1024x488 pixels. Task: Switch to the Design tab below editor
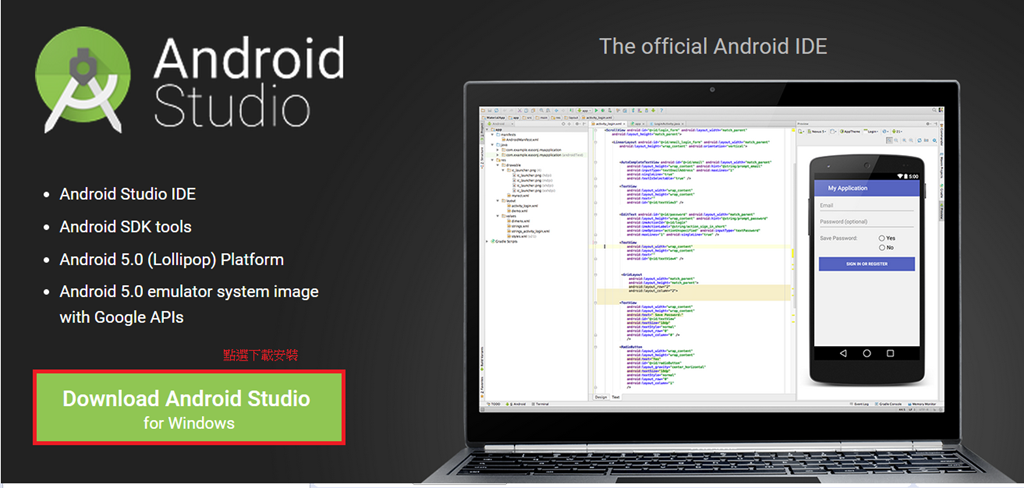[601, 397]
